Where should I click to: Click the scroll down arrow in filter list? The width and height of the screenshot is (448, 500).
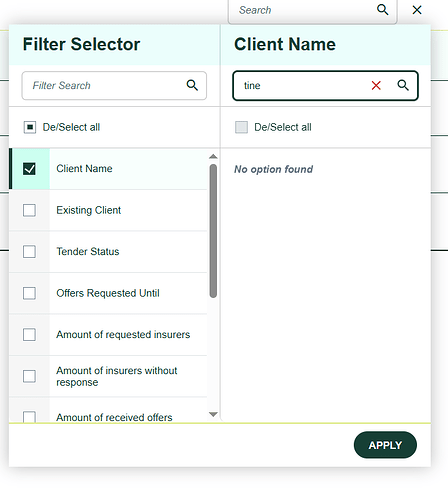pos(213,414)
